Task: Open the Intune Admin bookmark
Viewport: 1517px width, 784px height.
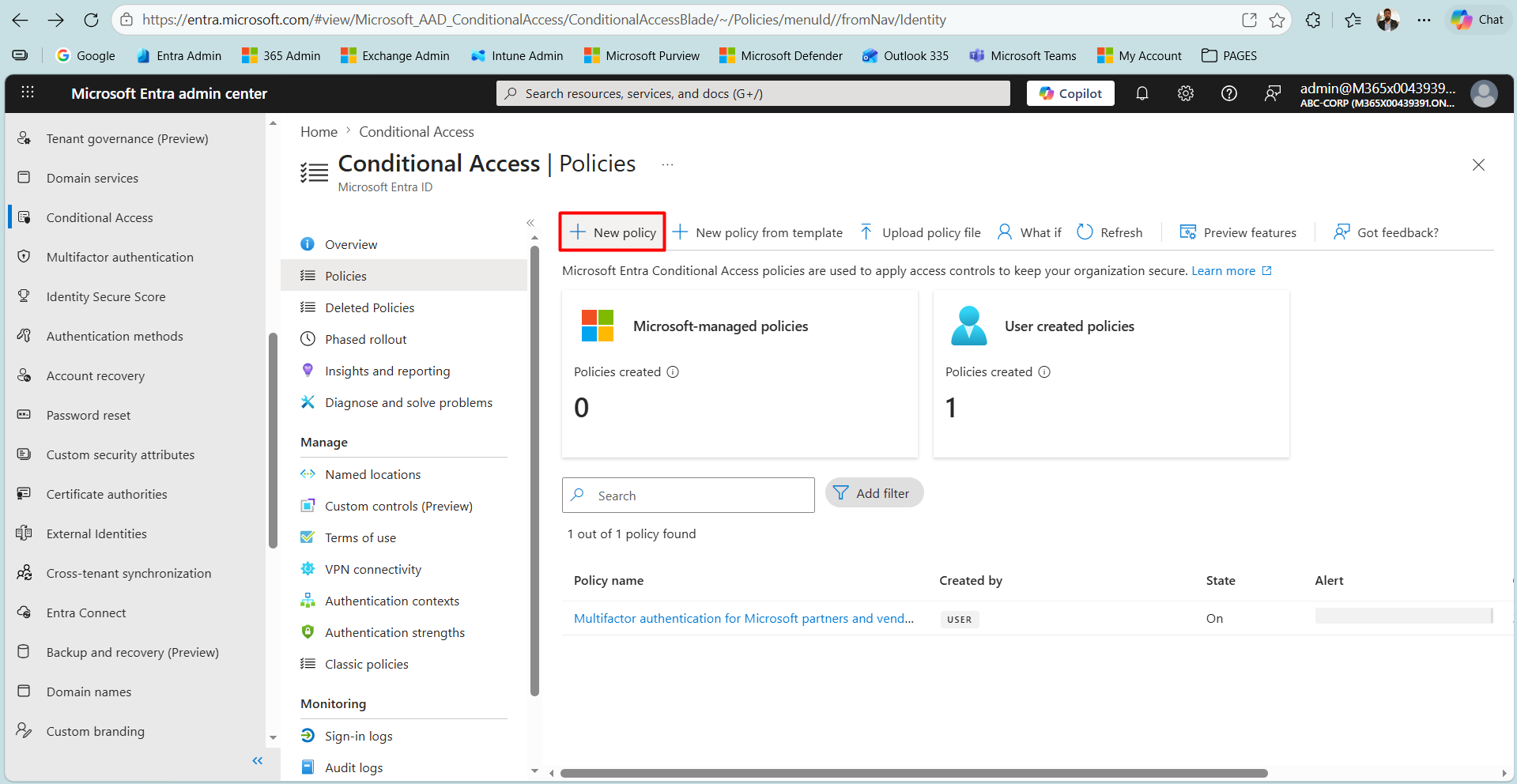Action: click(517, 55)
